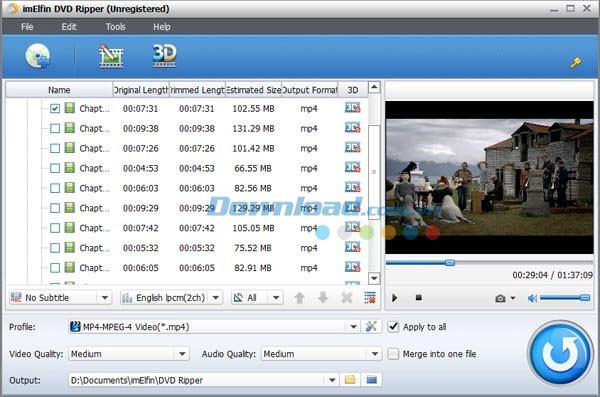Toggle 3D icon for the 101.42 MB chapter
This screenshot has height=397, width=600.
click(x=352, y=148)
